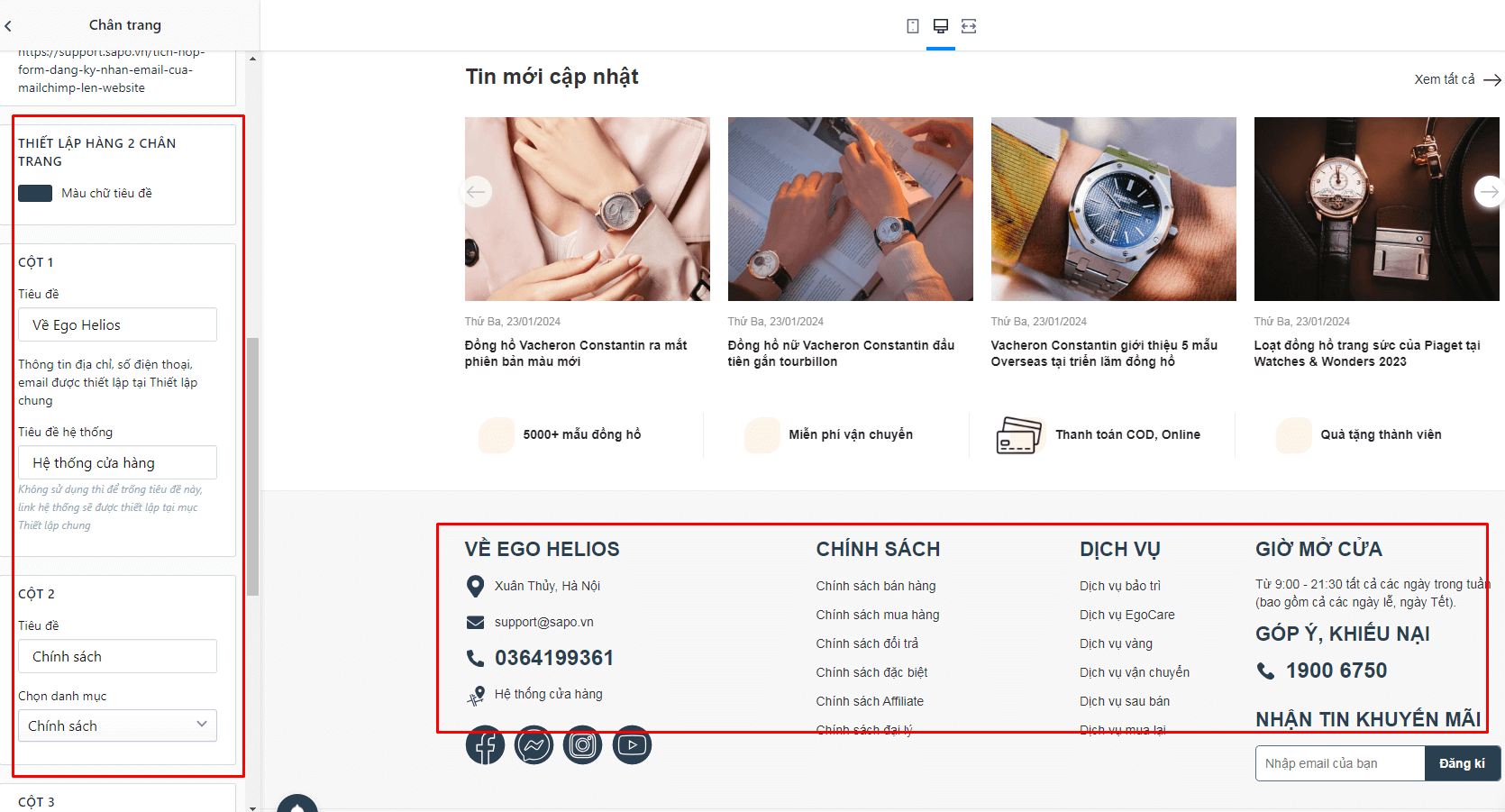Open Chính sách Affiliate link
The height and width of the screenshot is (812, 1505).
click(x=870, y=701)
